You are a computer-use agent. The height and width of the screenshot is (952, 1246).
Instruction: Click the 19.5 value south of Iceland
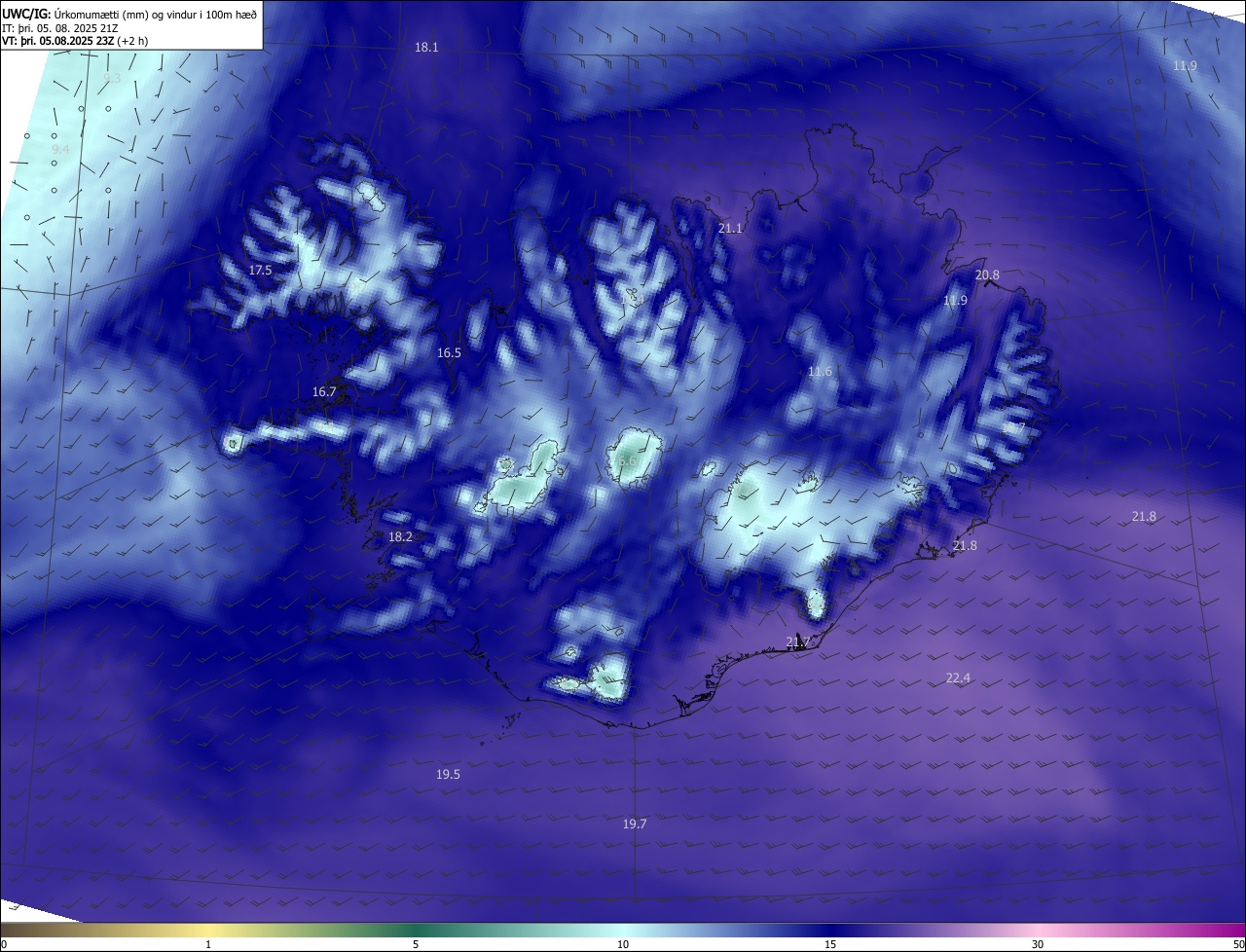(448, 774)
